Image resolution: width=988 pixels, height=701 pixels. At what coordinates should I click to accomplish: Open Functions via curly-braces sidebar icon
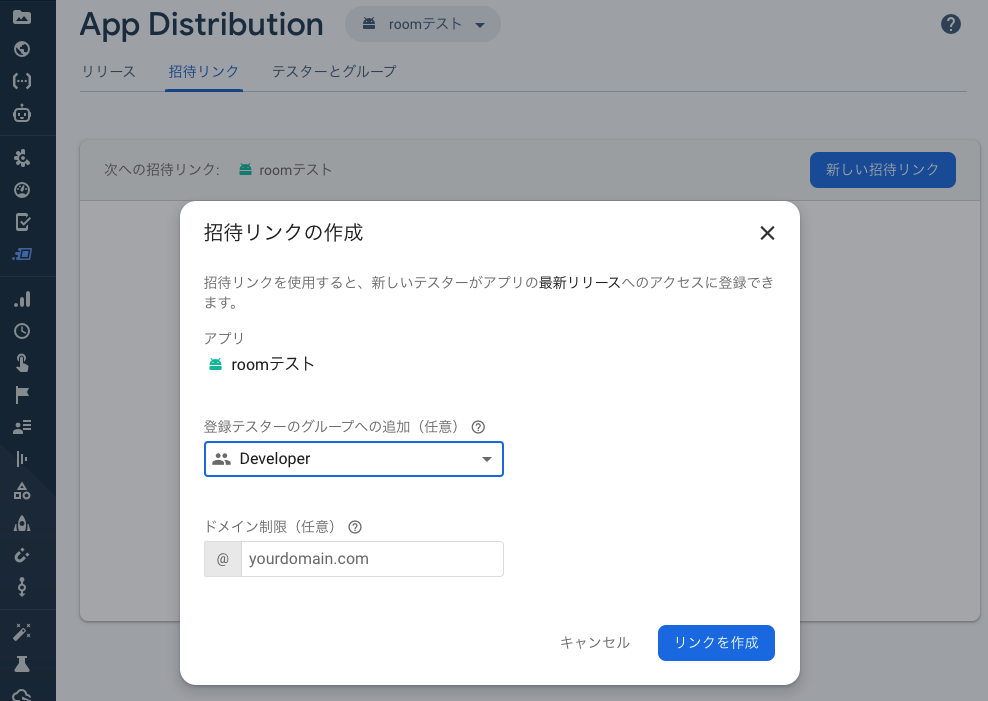(22, 81)
